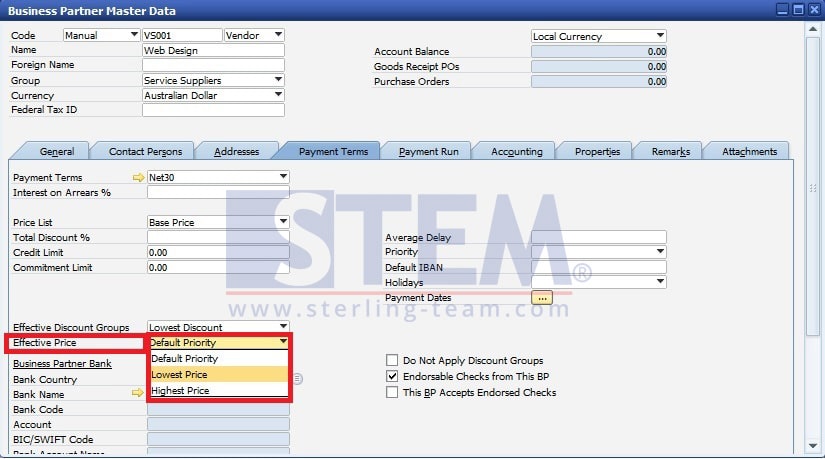Click the VS001 code field
The image size is (825, 459).
pos(182,35)
